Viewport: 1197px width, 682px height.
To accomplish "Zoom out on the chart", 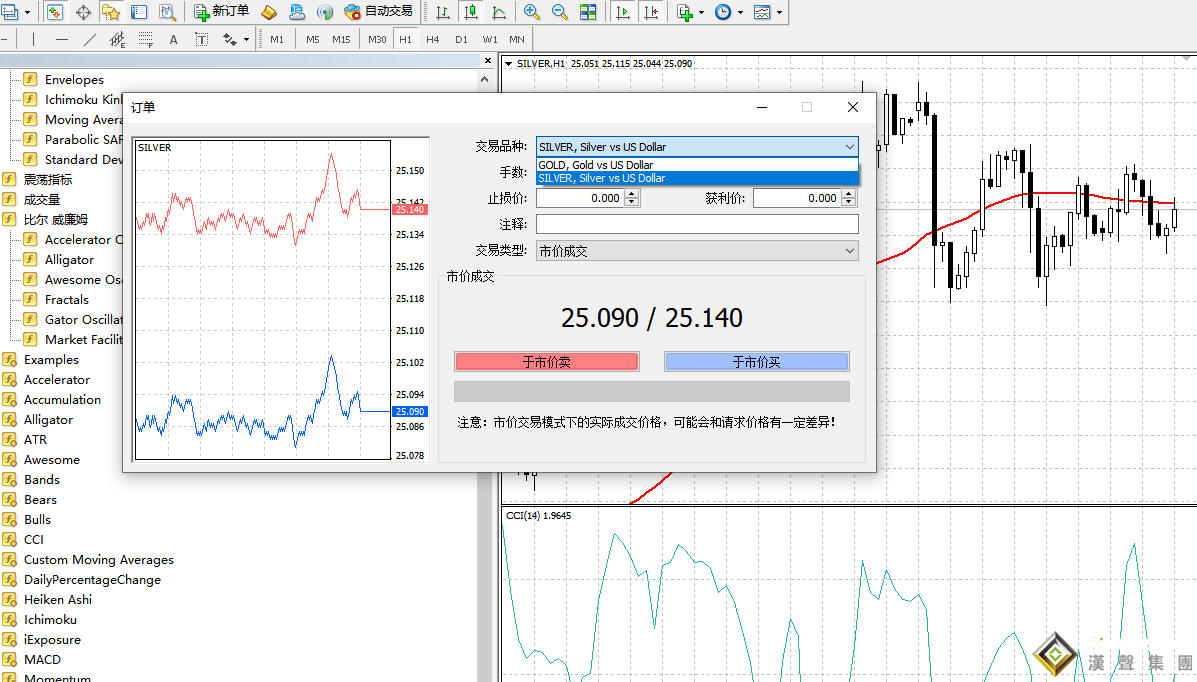I will tap(560, 12).
